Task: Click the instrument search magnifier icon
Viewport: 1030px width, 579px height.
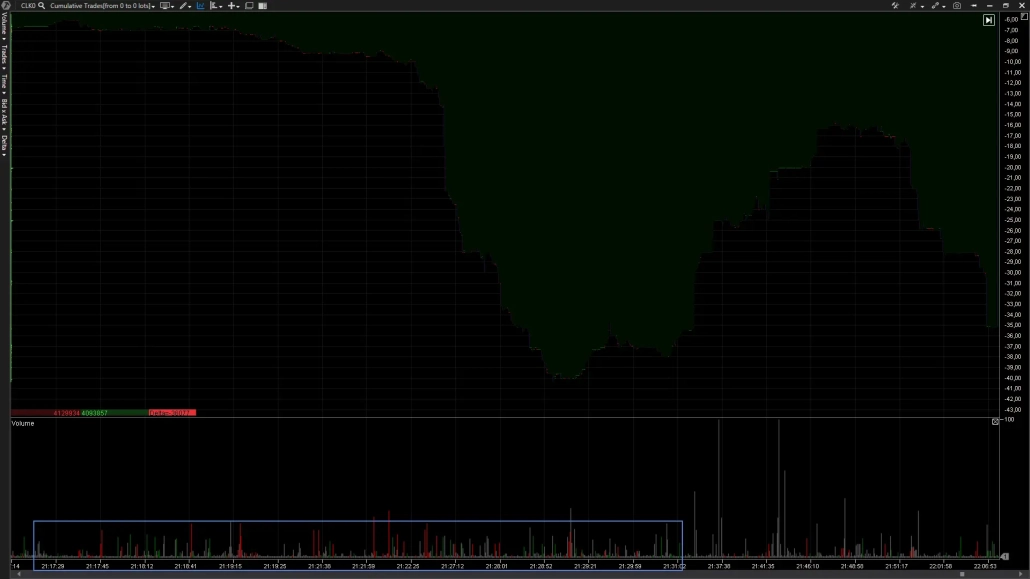Action: [42, 6]
